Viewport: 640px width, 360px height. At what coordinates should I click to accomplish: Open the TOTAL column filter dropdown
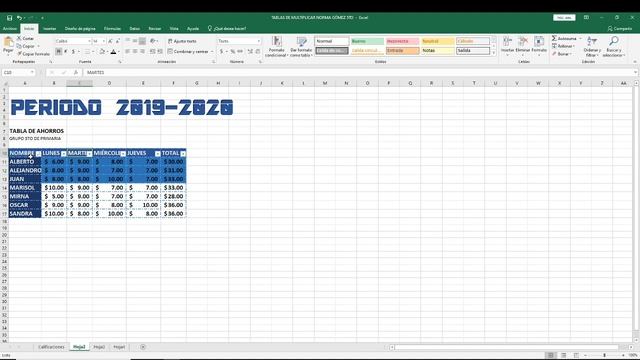pyautogui.click(x=183, y=154)
